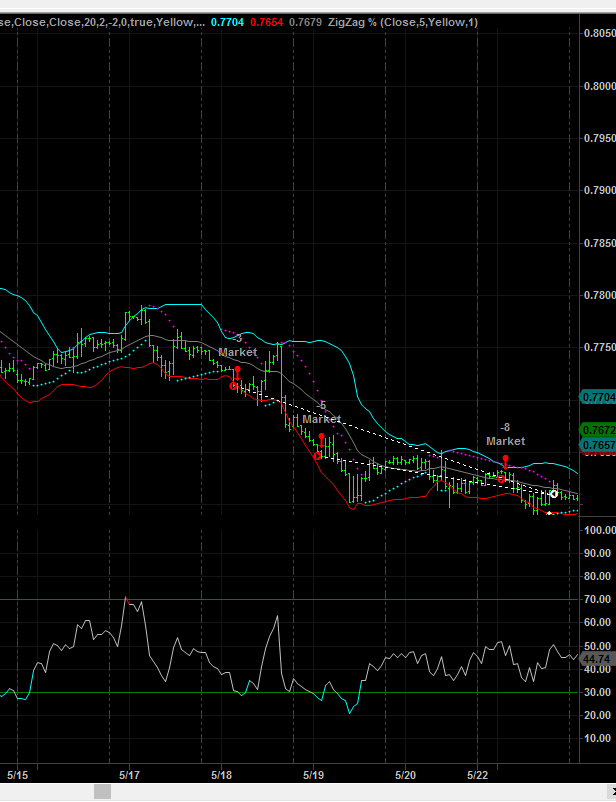Click the 5/17 date label on the time axis
This screenshot has width=616, height=802.
[129, 774]
